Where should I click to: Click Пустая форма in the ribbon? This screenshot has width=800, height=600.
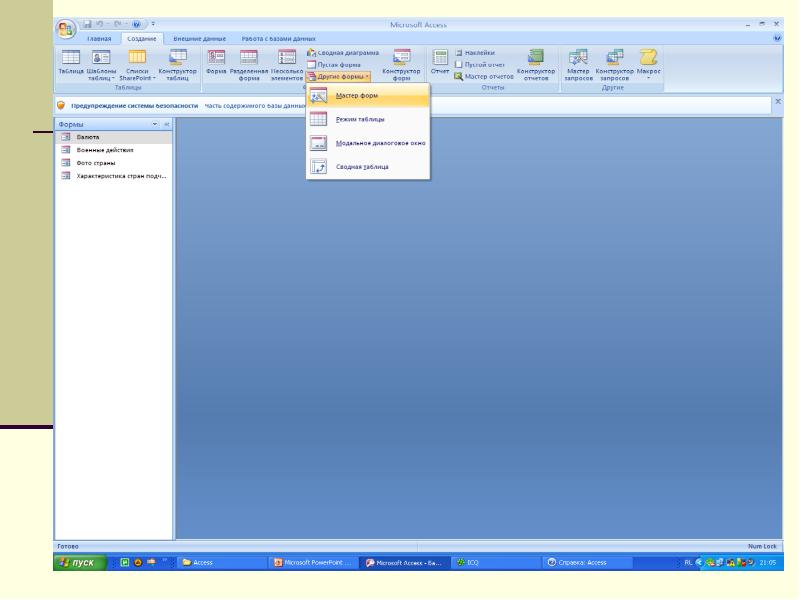pyautogui.click(x=334, y=65)
